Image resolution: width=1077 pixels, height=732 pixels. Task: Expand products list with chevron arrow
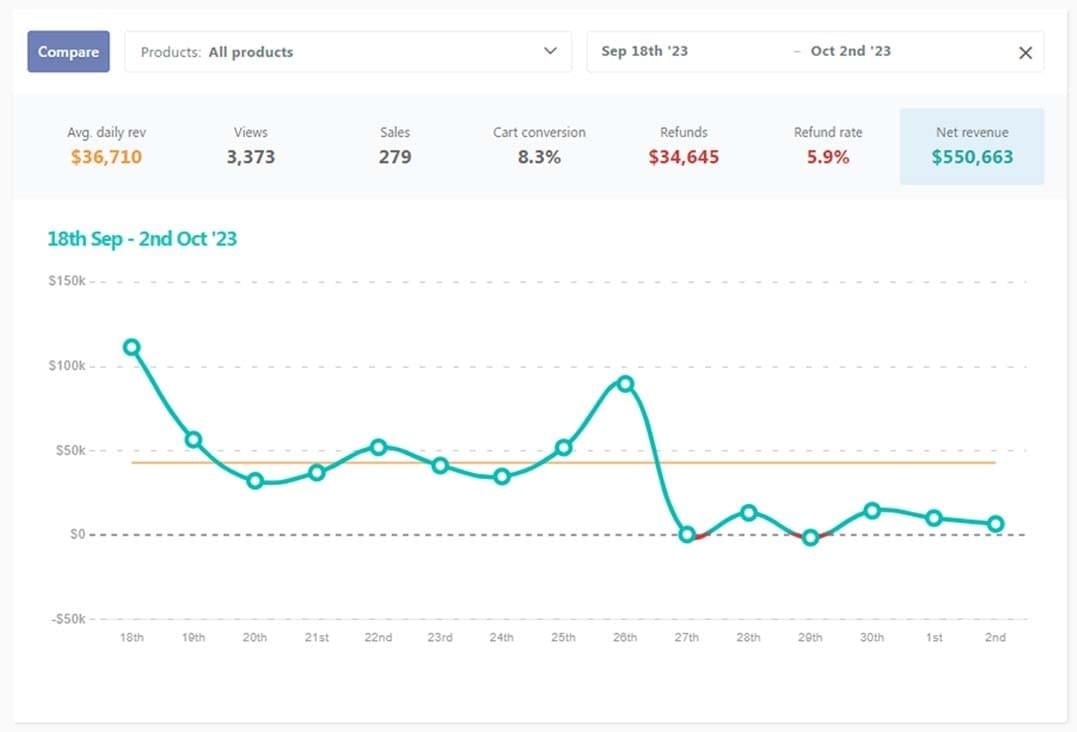550,52
